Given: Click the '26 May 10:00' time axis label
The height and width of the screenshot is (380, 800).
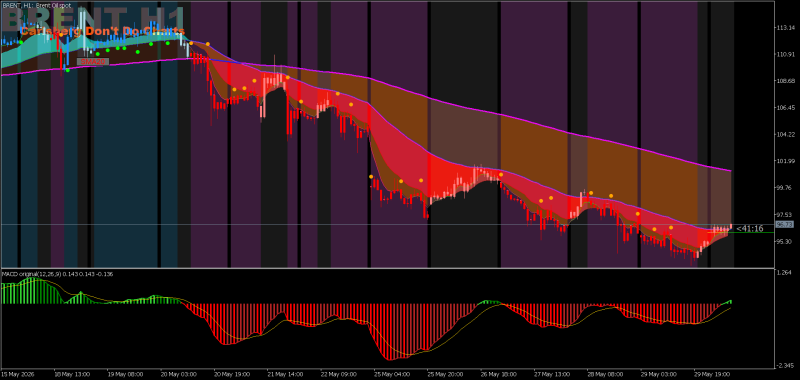Looking at the screenshot, I should (497, 373).
